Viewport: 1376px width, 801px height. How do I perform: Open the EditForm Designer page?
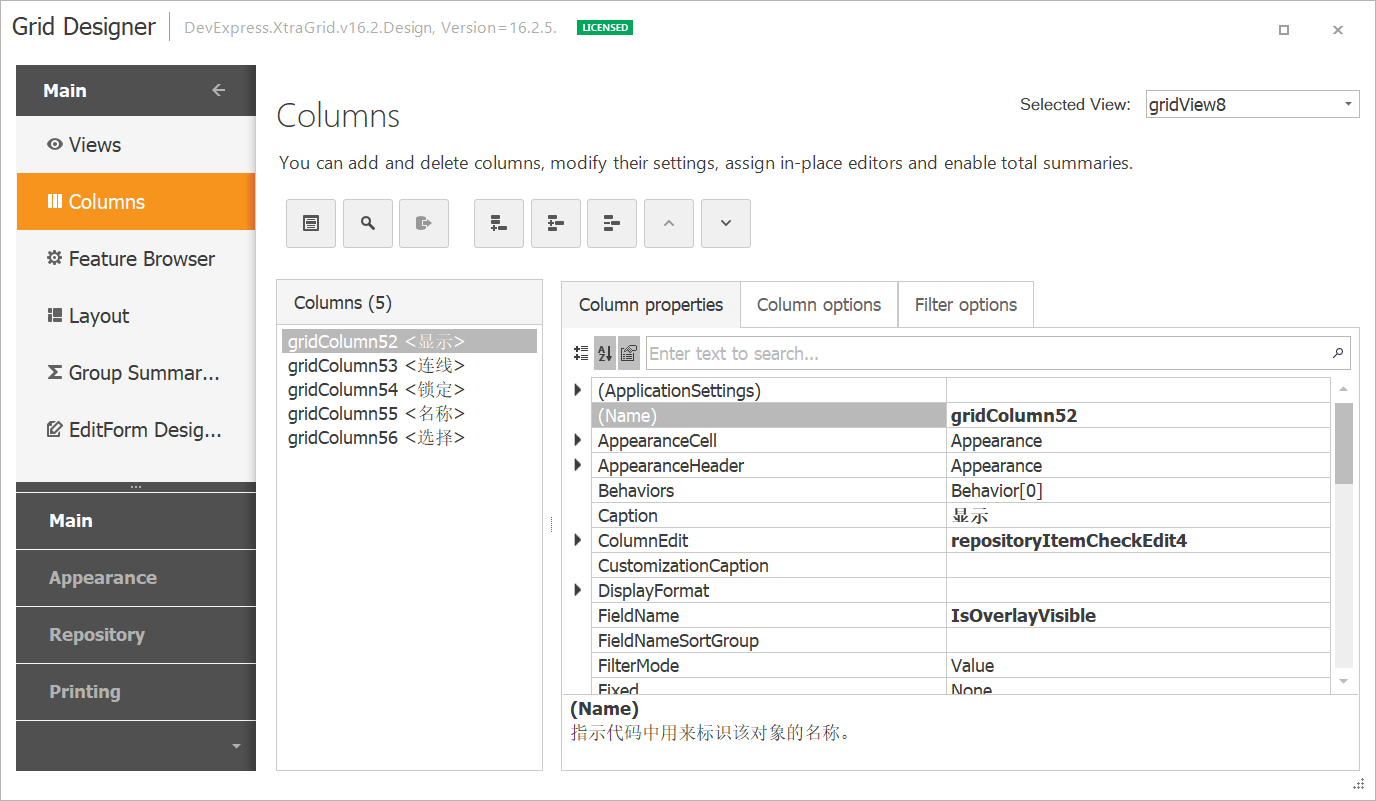point(136,430)
